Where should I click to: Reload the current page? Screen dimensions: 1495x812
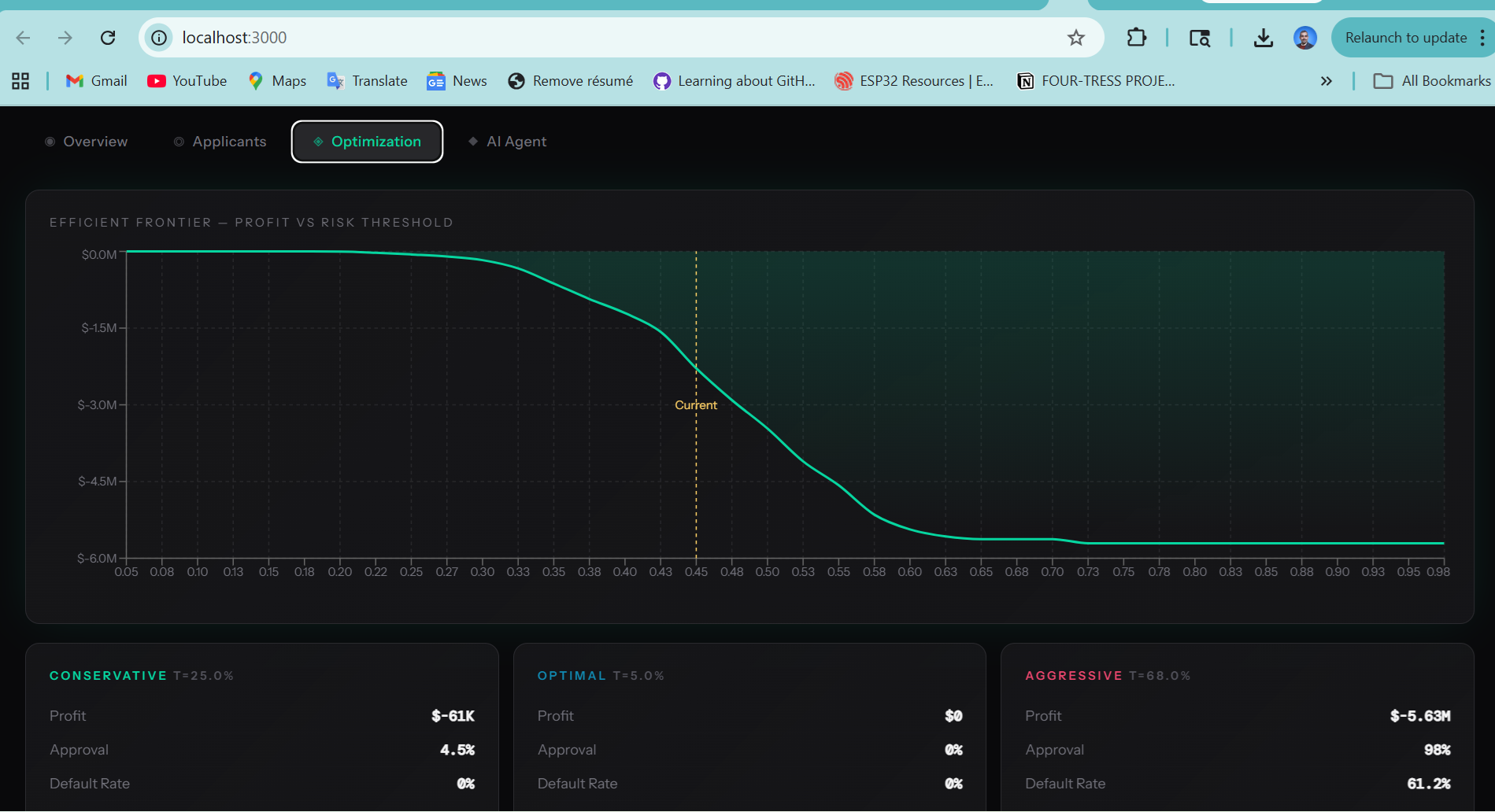108,38
